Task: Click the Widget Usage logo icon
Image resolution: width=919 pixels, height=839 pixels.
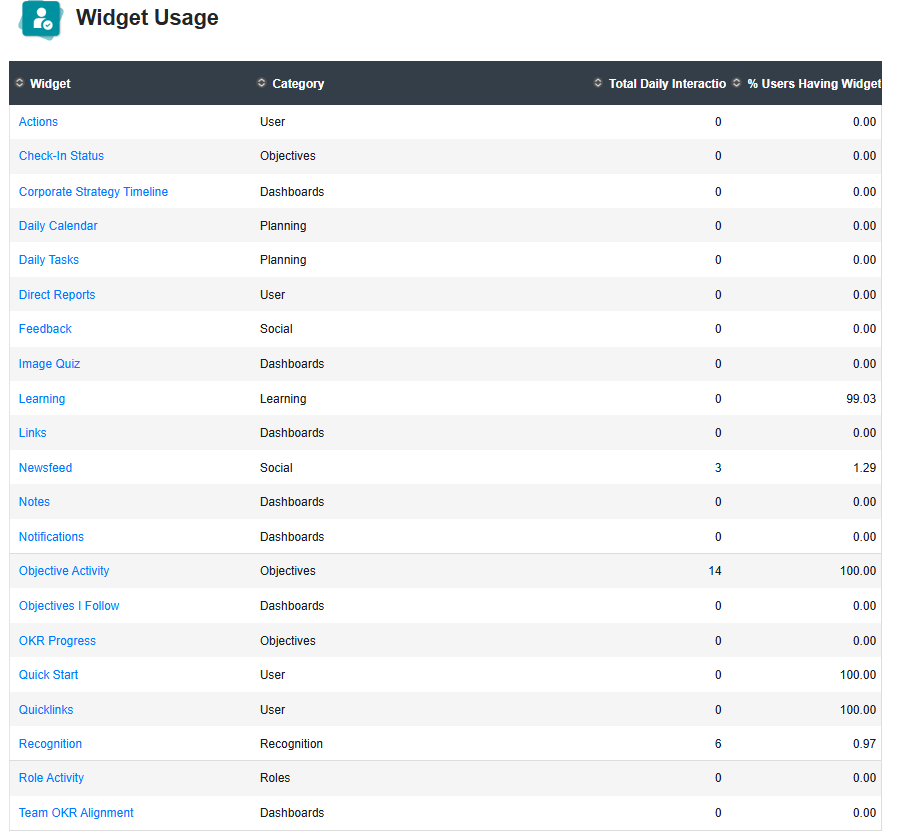Action: [40, 20]
